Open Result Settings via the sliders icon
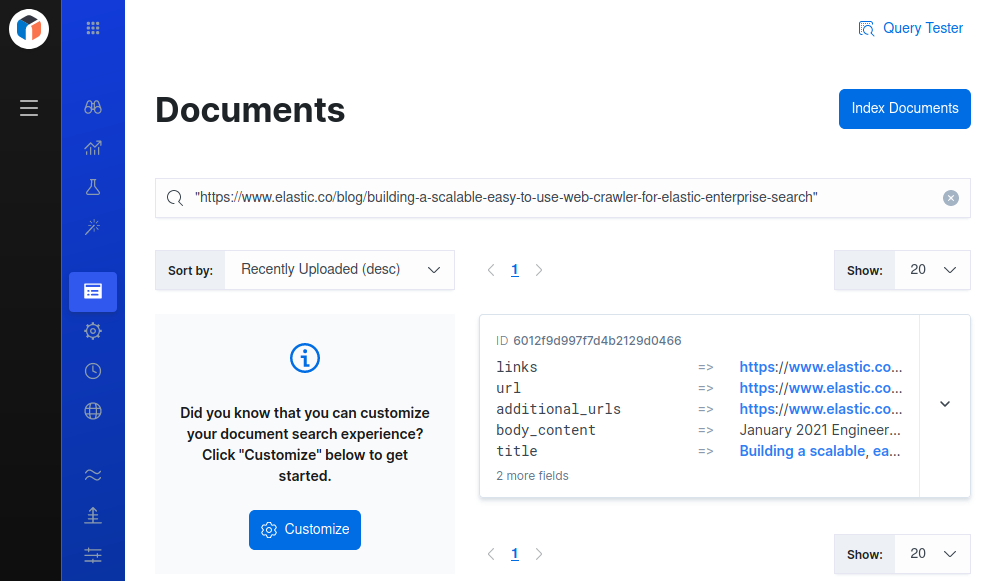This screenshot has height=581, width=991. pos(93,554)
